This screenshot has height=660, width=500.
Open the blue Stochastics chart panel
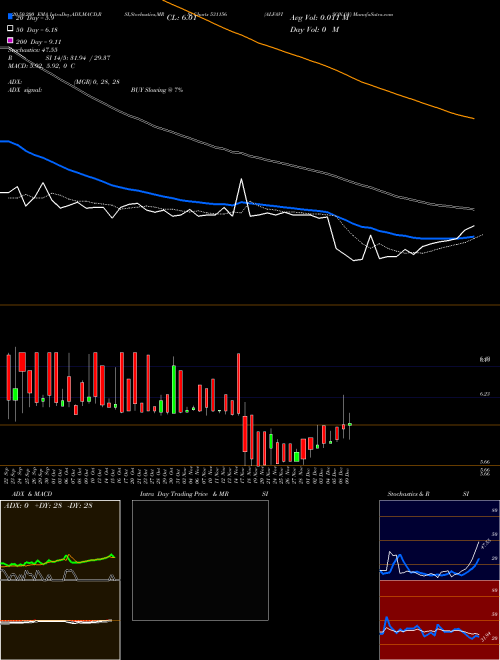440,540
